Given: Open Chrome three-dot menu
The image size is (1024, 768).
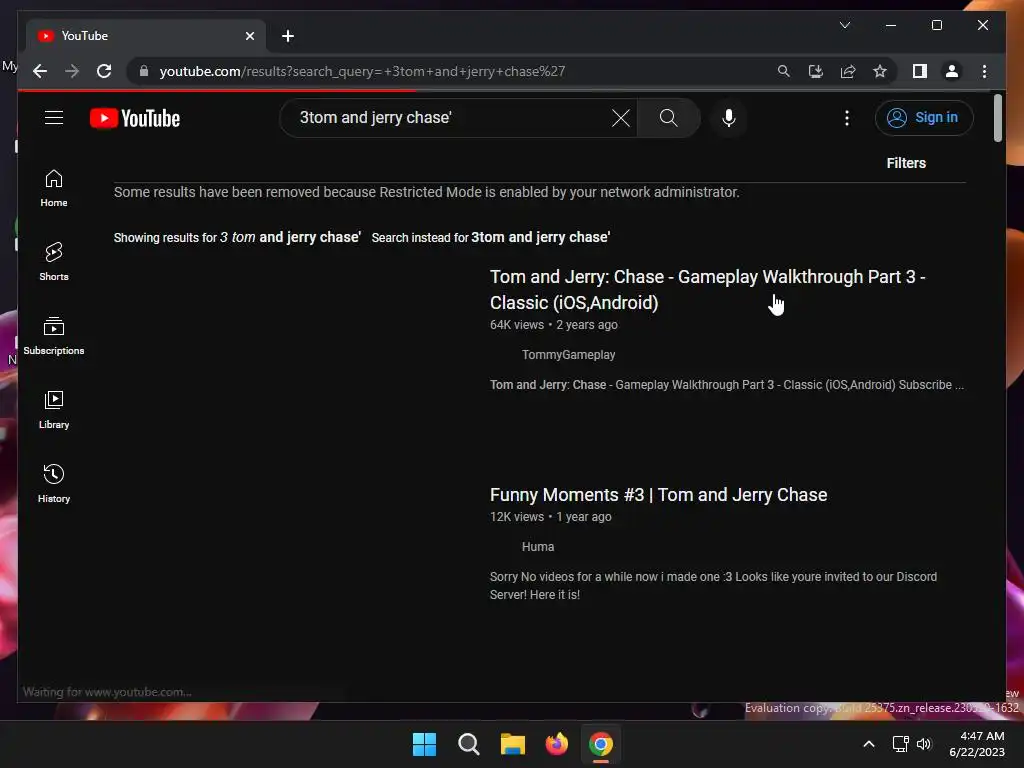Looking at the screenshot, I should (984, 71).
